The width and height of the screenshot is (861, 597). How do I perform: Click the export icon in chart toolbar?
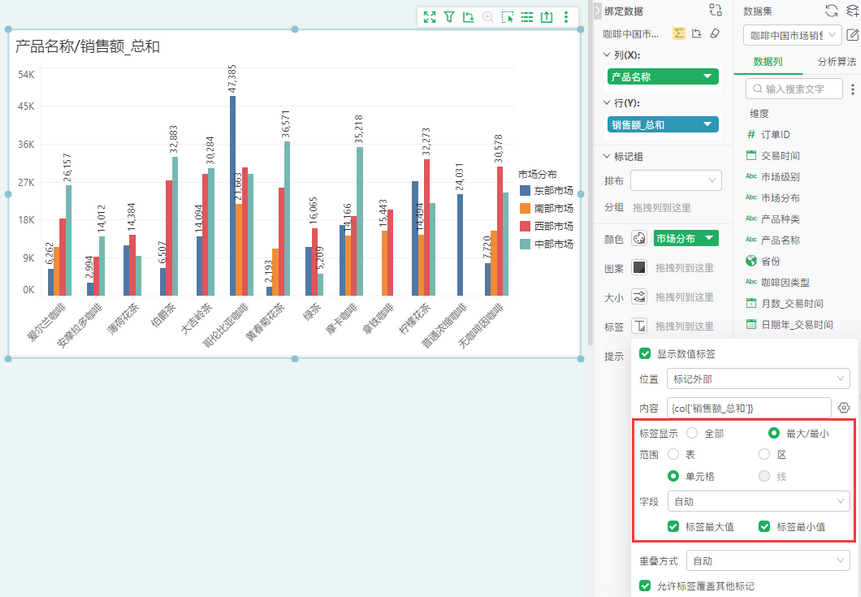click(x=546, y=17)
